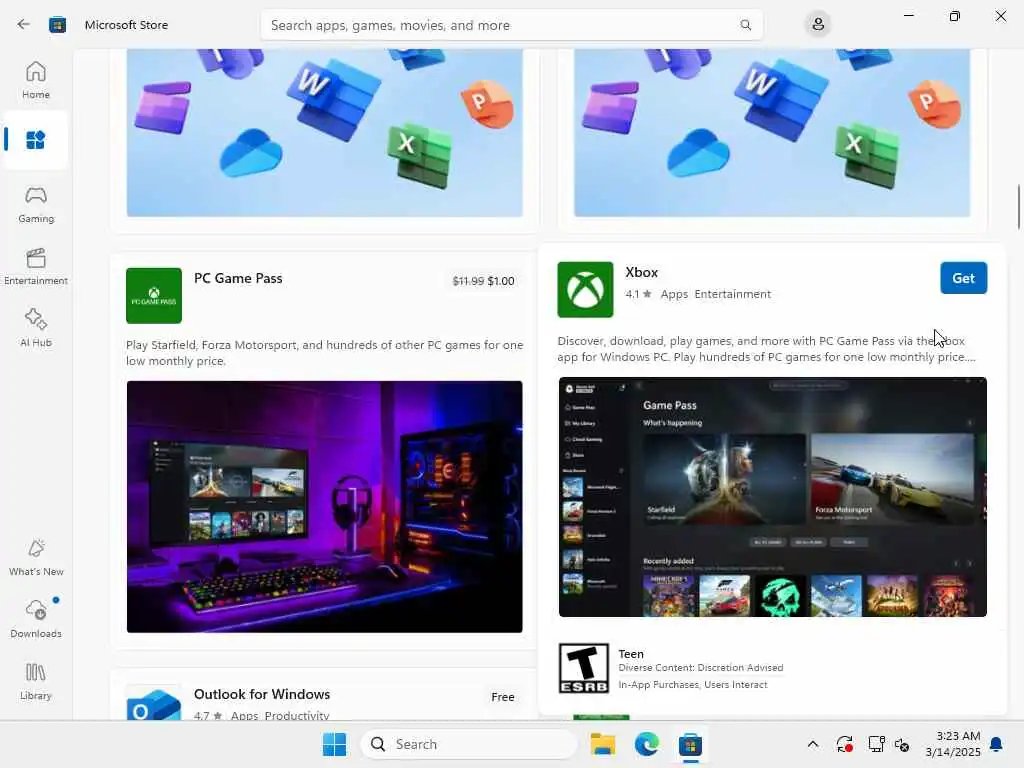Screen dimensions: 1024x768
Task: Select the Apps sidebar tab
Action: [x=36, y=140]
